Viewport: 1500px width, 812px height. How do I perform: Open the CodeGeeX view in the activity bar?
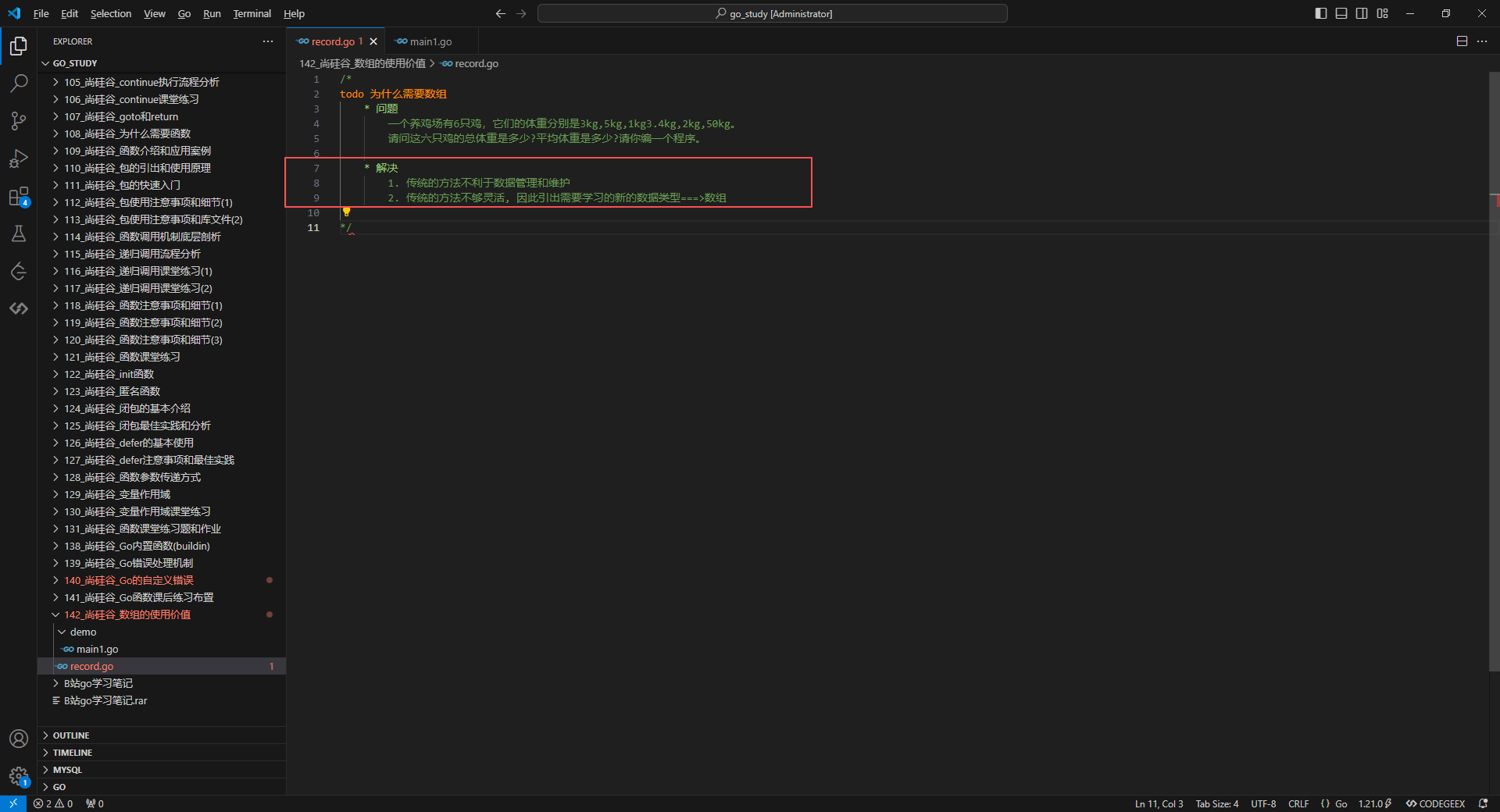[19, 308]
